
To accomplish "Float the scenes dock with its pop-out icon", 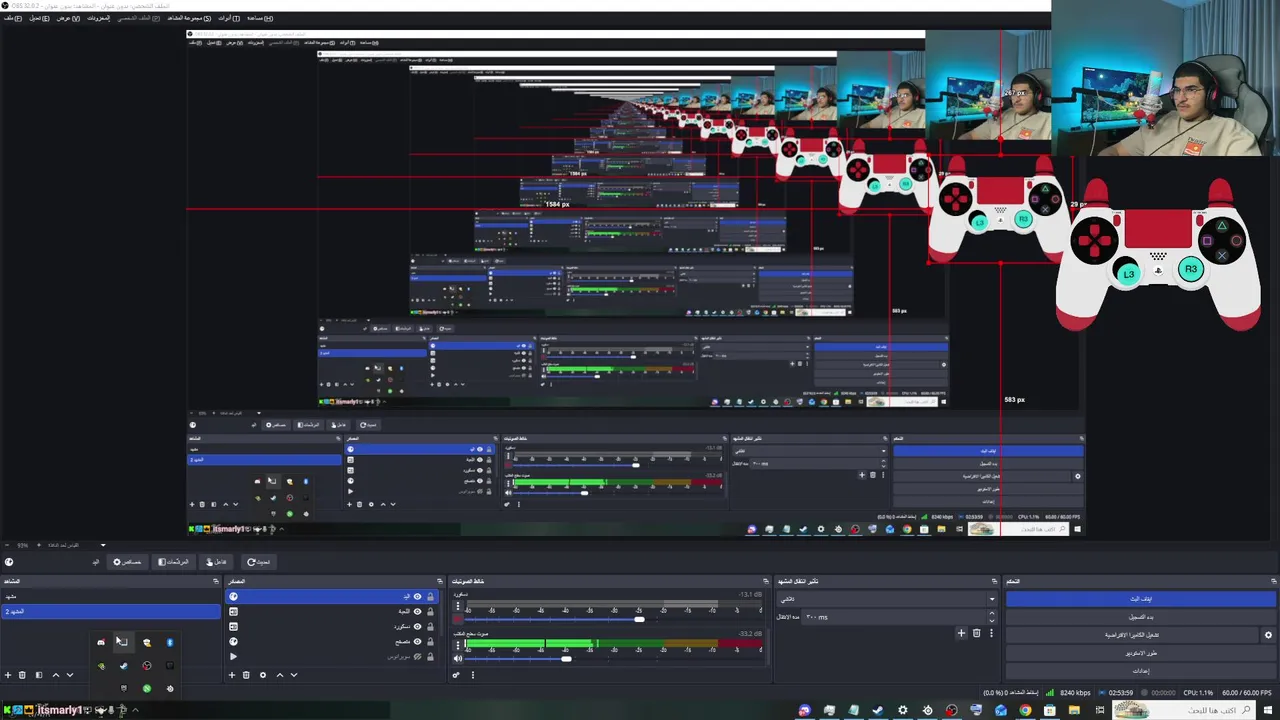I will [215, 581].
